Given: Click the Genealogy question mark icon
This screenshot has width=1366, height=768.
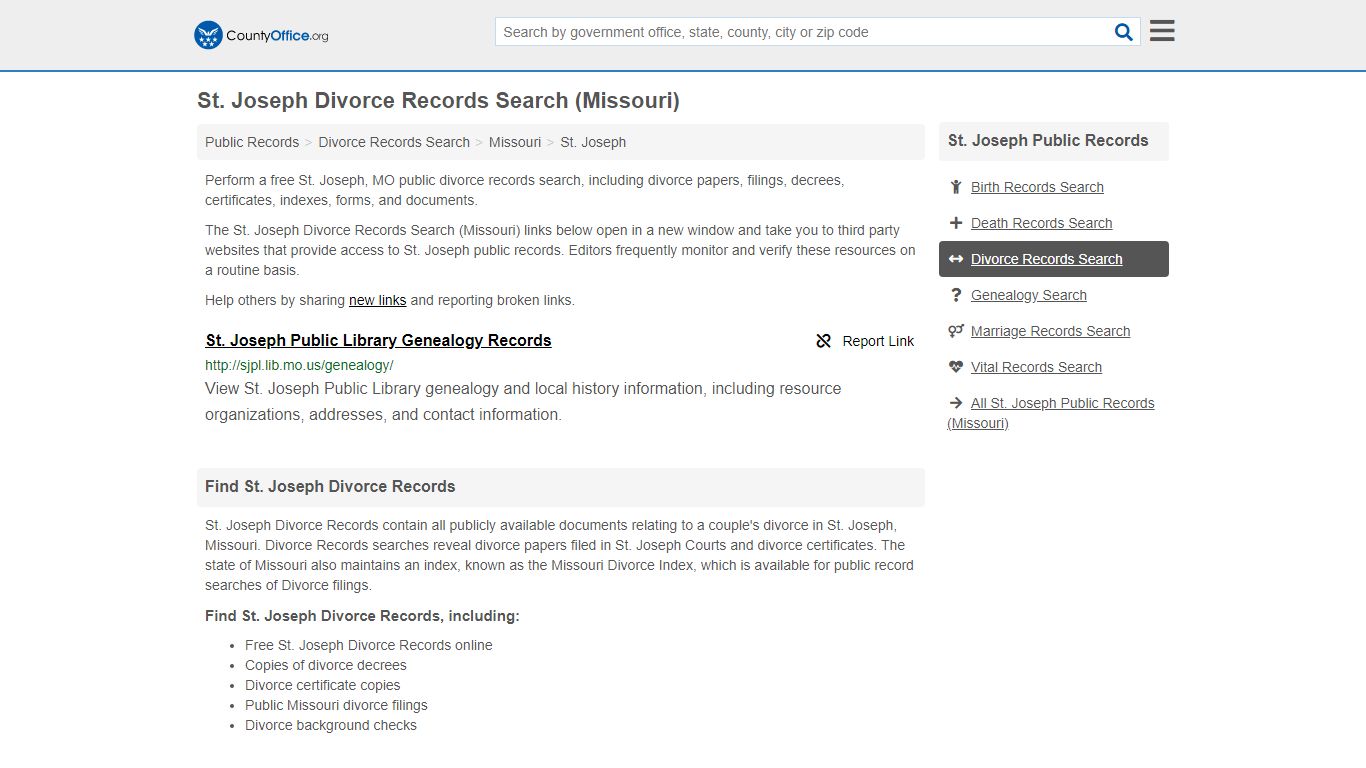Looking at the screenshot, I should 956,295.
